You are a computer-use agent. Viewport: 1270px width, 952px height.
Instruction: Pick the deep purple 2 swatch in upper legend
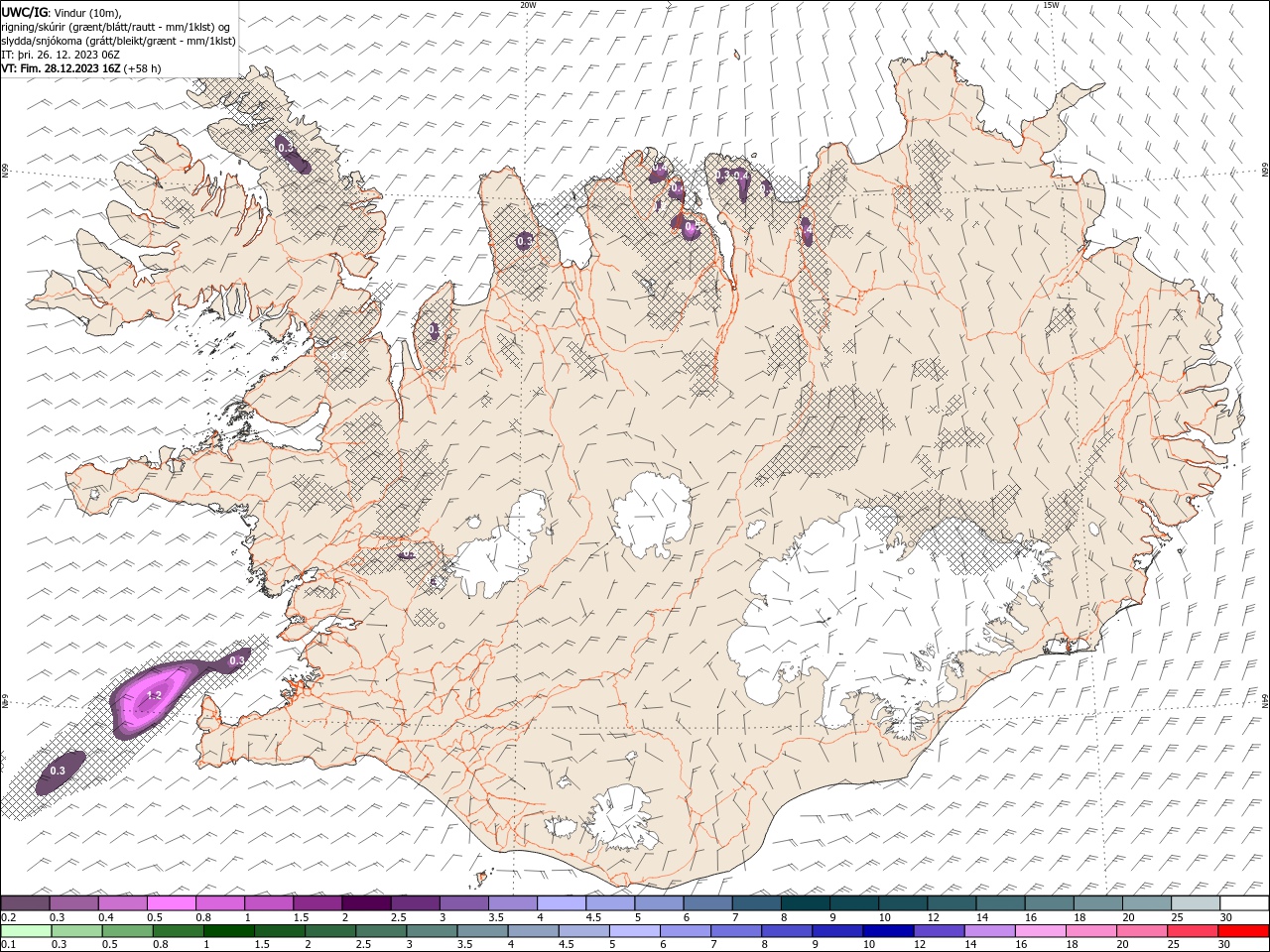(366, 903)
